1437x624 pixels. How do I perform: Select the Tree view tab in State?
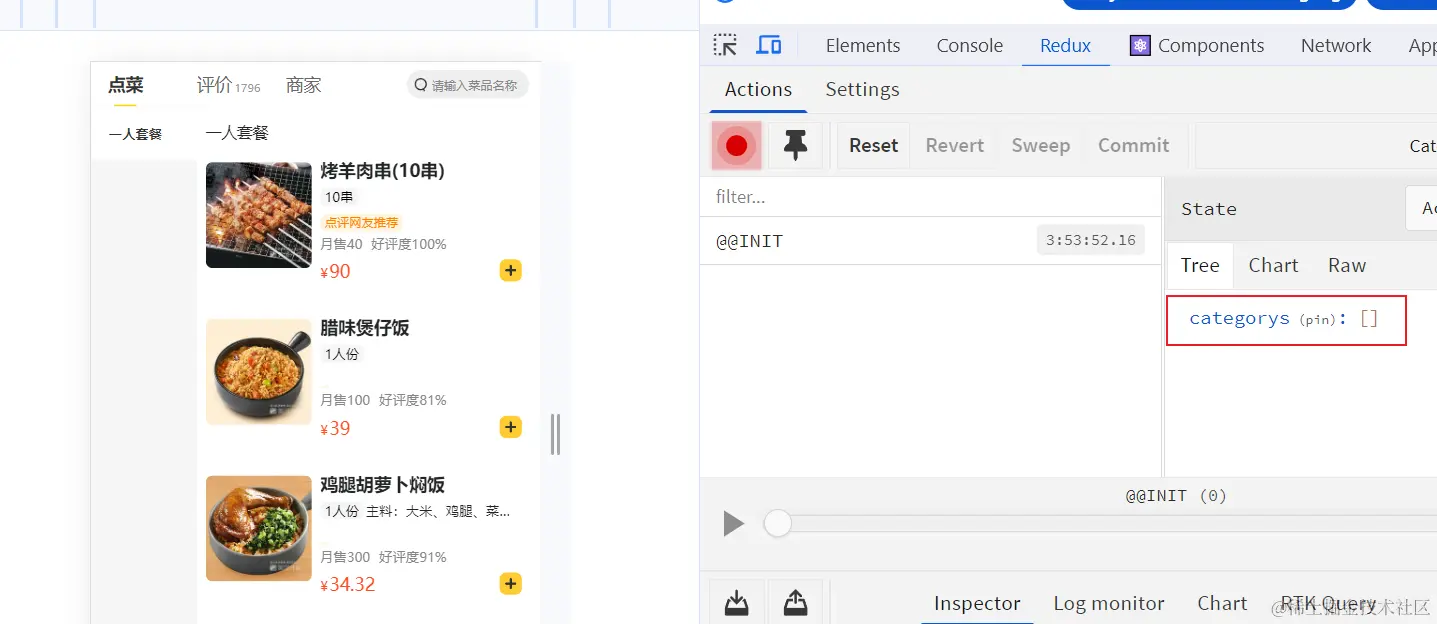tap(1200, 265)
